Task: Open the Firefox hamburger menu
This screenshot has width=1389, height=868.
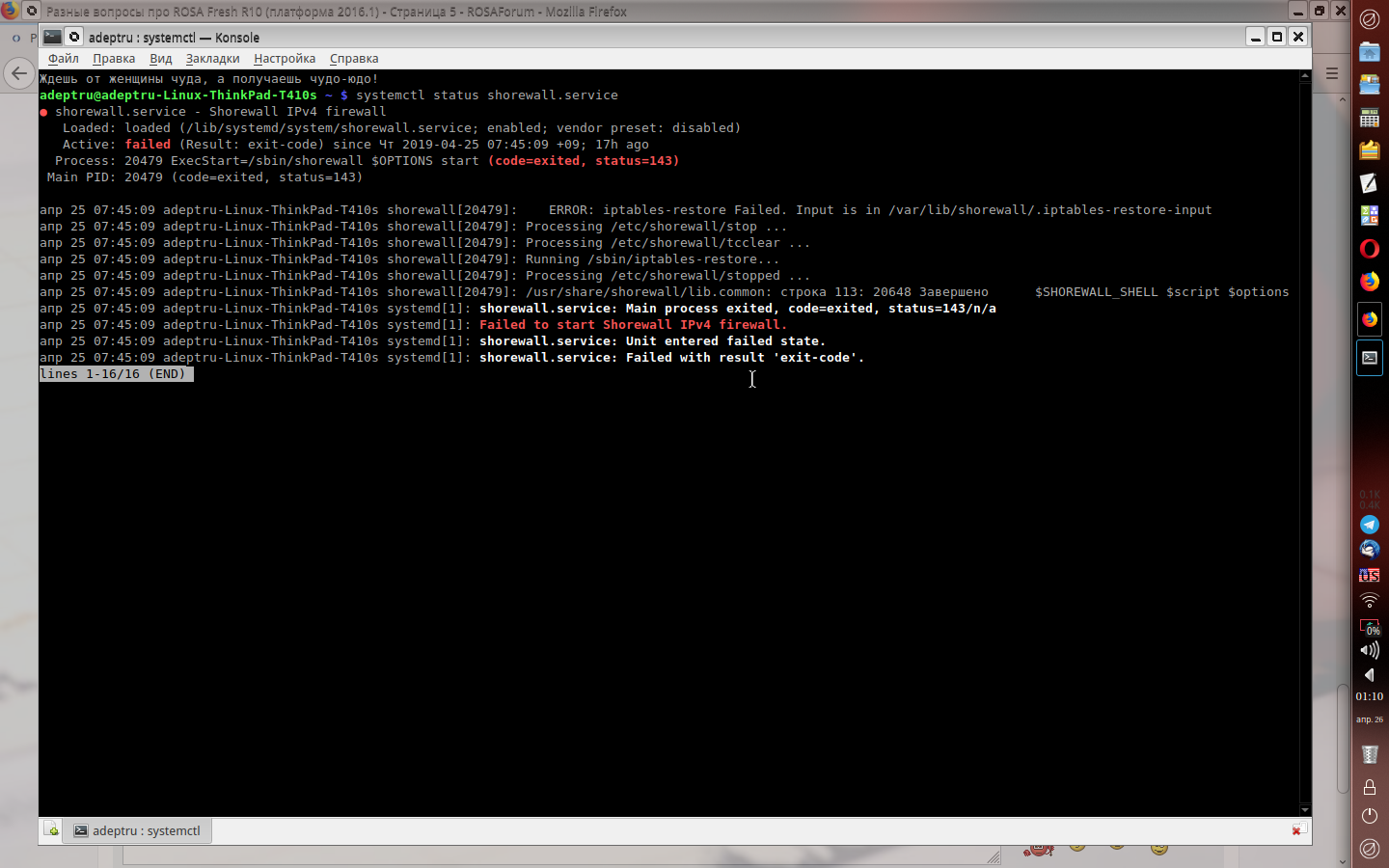Action: pyautogui.click(x=1332, y=73)
